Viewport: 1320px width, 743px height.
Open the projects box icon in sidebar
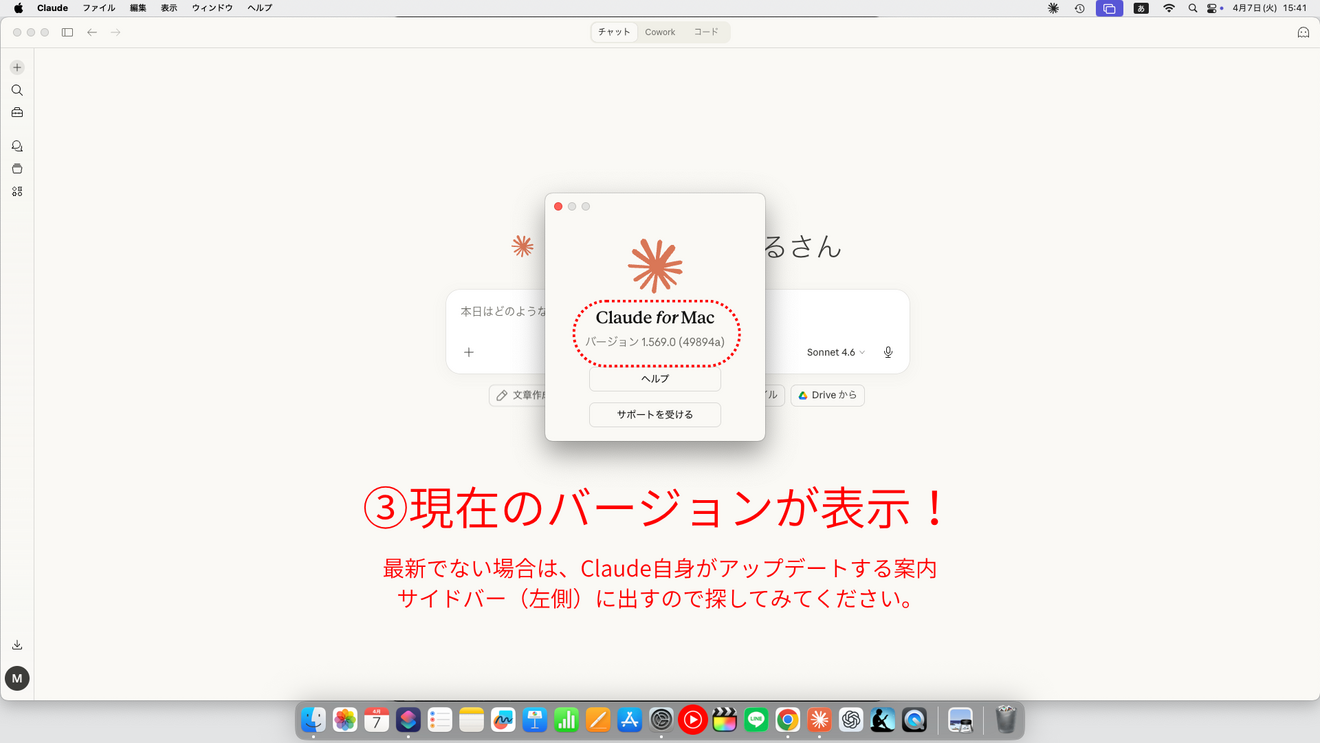pyautogui.click(x=17, y=169)
